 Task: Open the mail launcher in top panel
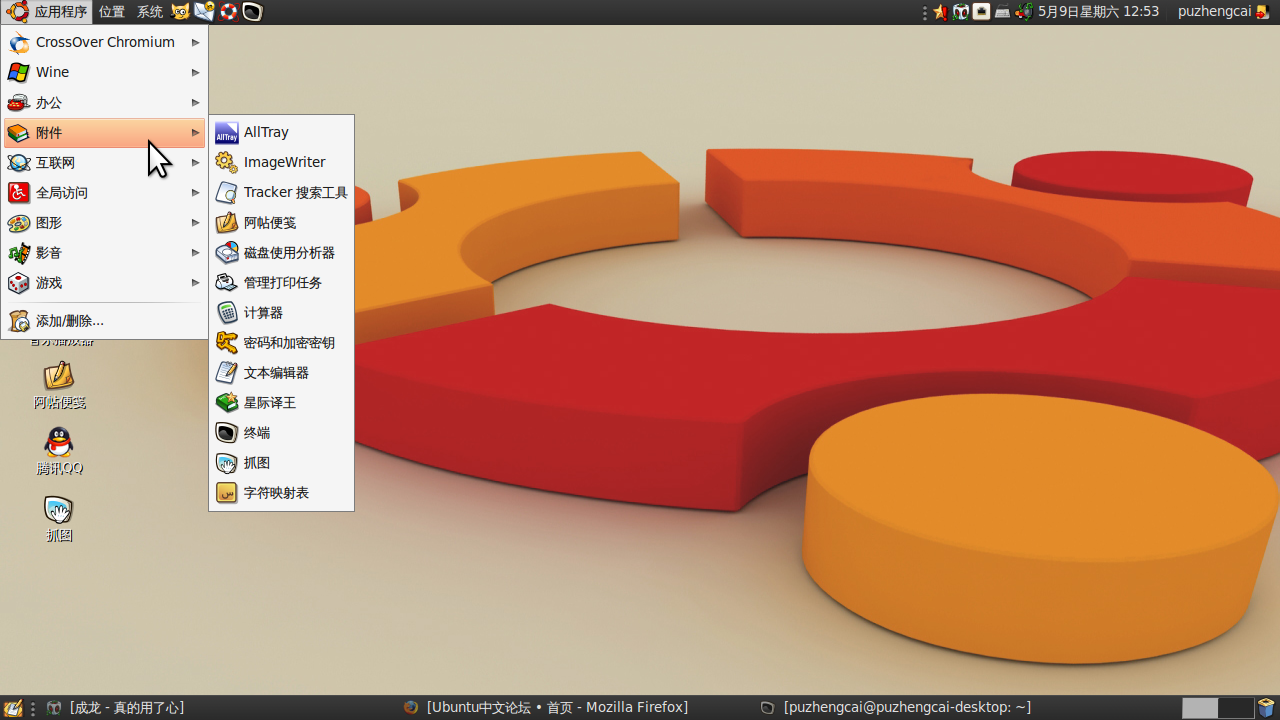click(x=204, y=12)
